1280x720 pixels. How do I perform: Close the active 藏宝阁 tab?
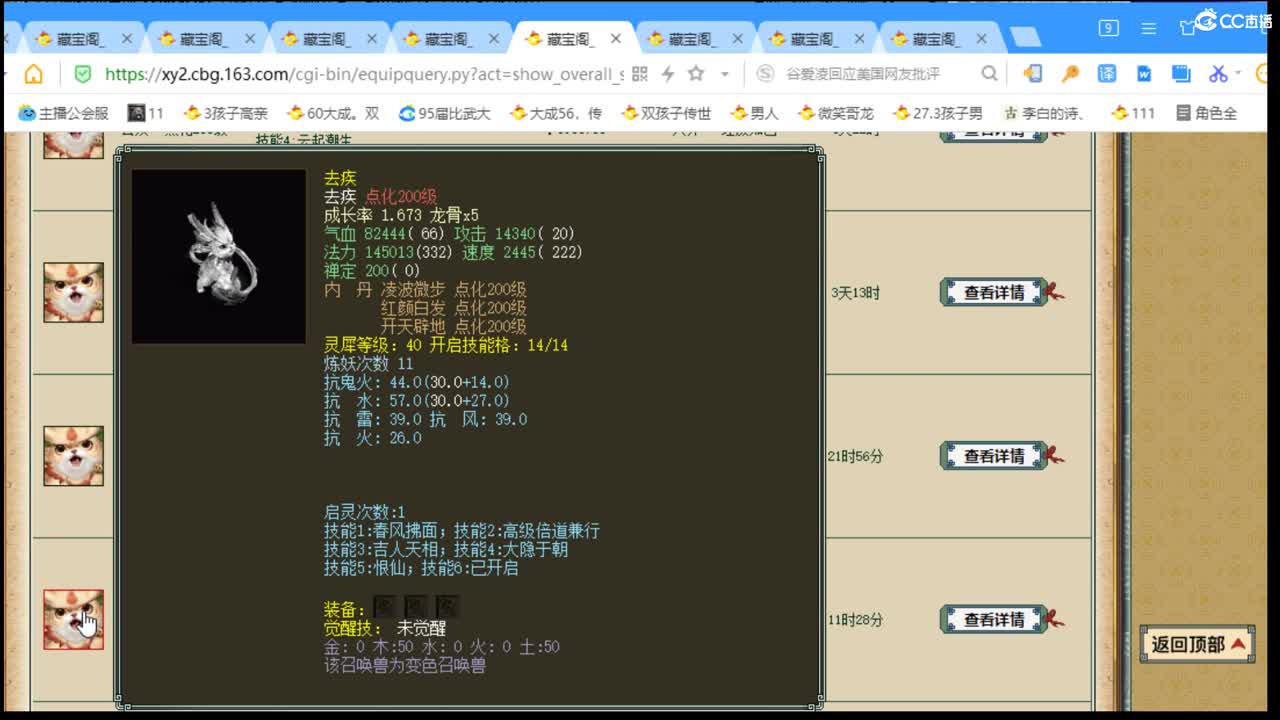click(616, 39)
